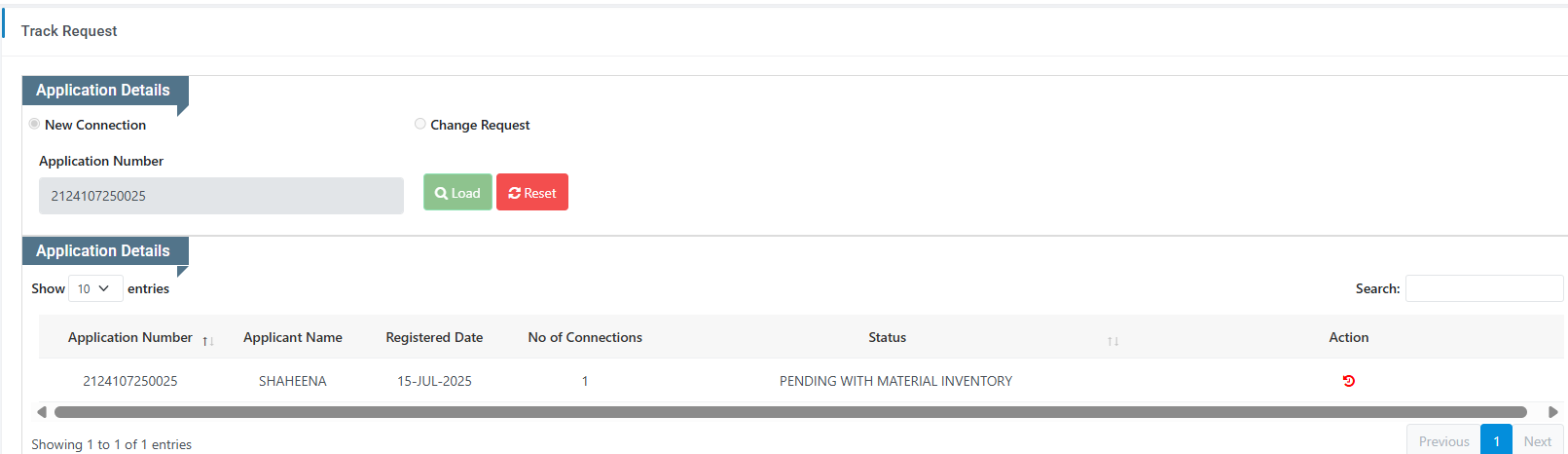1568x454 pixels.
Task: Click the refresh icon on Reset button
Action: point(514,193)
